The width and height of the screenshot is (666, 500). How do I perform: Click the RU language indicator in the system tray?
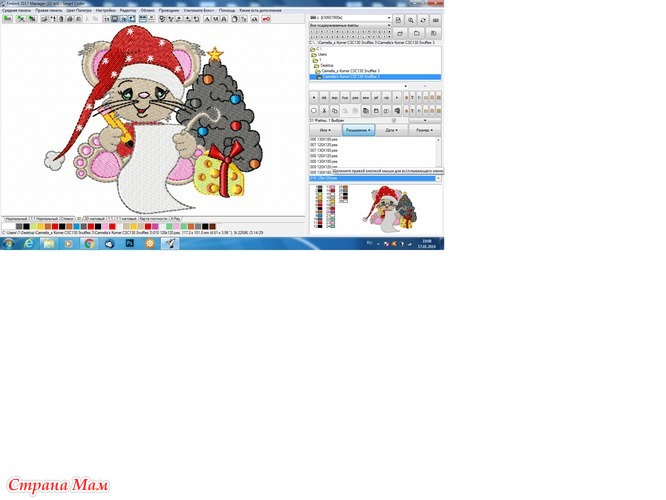point(369,243)
